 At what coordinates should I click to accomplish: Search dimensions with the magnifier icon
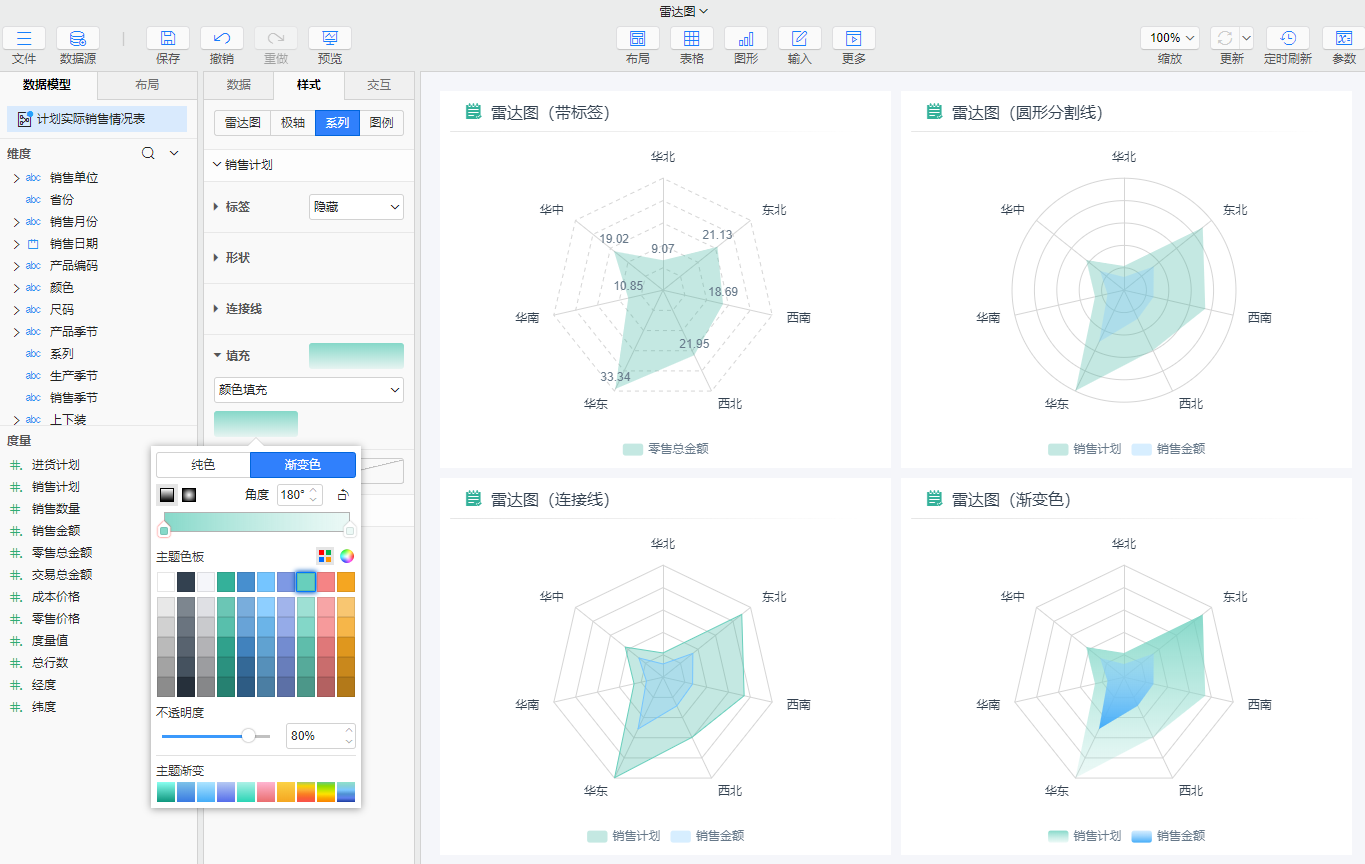[x=148, y=153]
